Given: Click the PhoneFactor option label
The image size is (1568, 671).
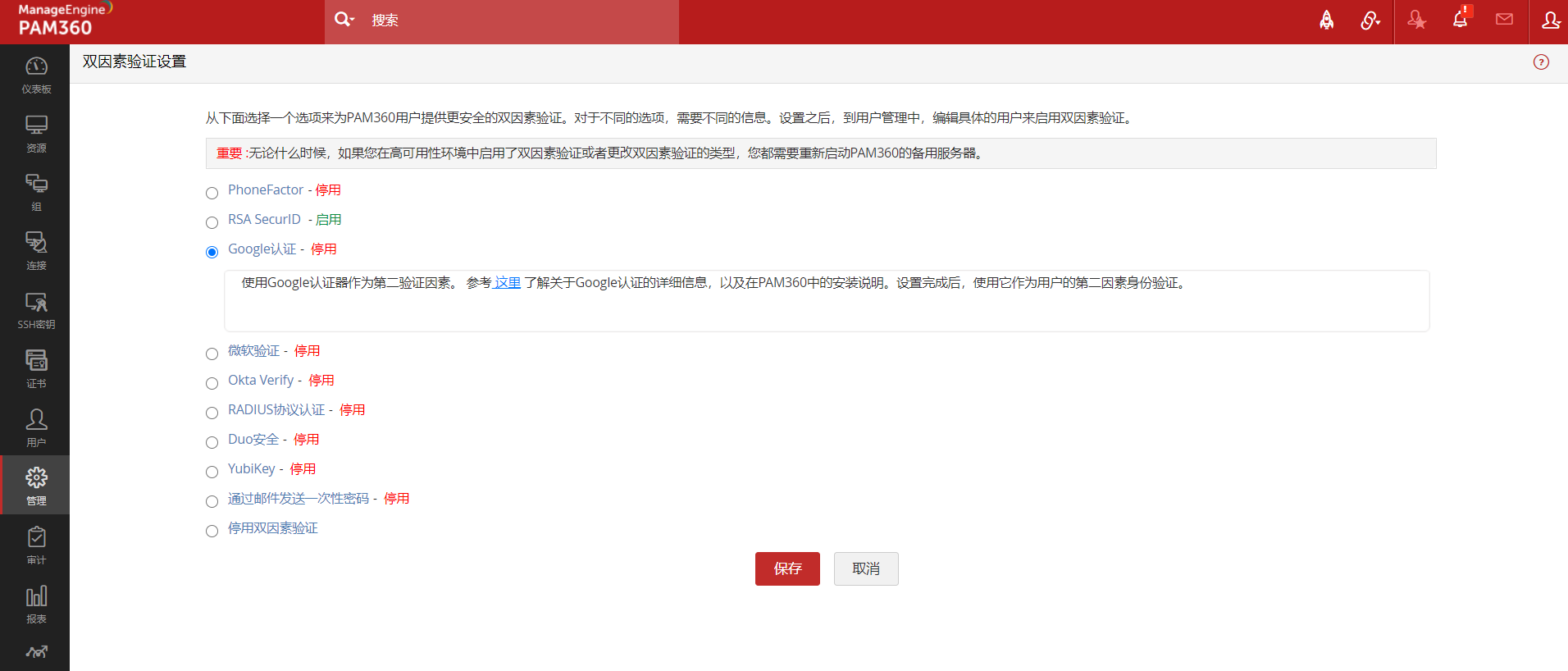Looking at the screenshot, I should coord(266,190).
